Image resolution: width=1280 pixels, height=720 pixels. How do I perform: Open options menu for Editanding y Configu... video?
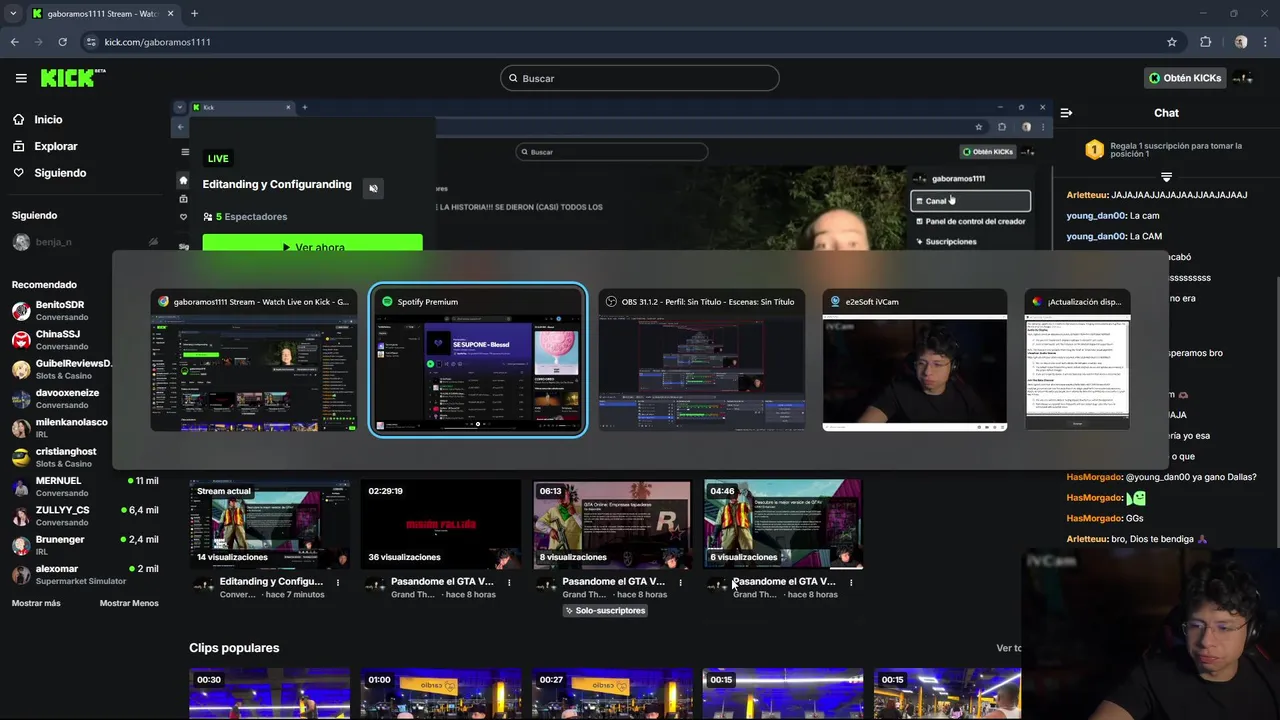(x=337, y=582)
